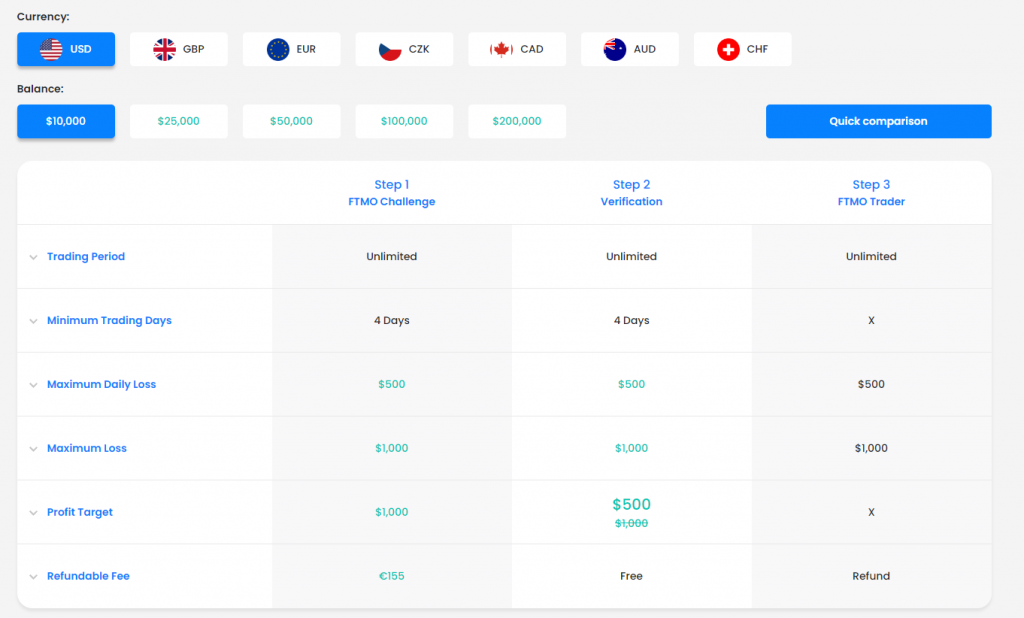Select the $10,000 balance option
Viewport: 1024px width, 618px height.
(66, 121)
